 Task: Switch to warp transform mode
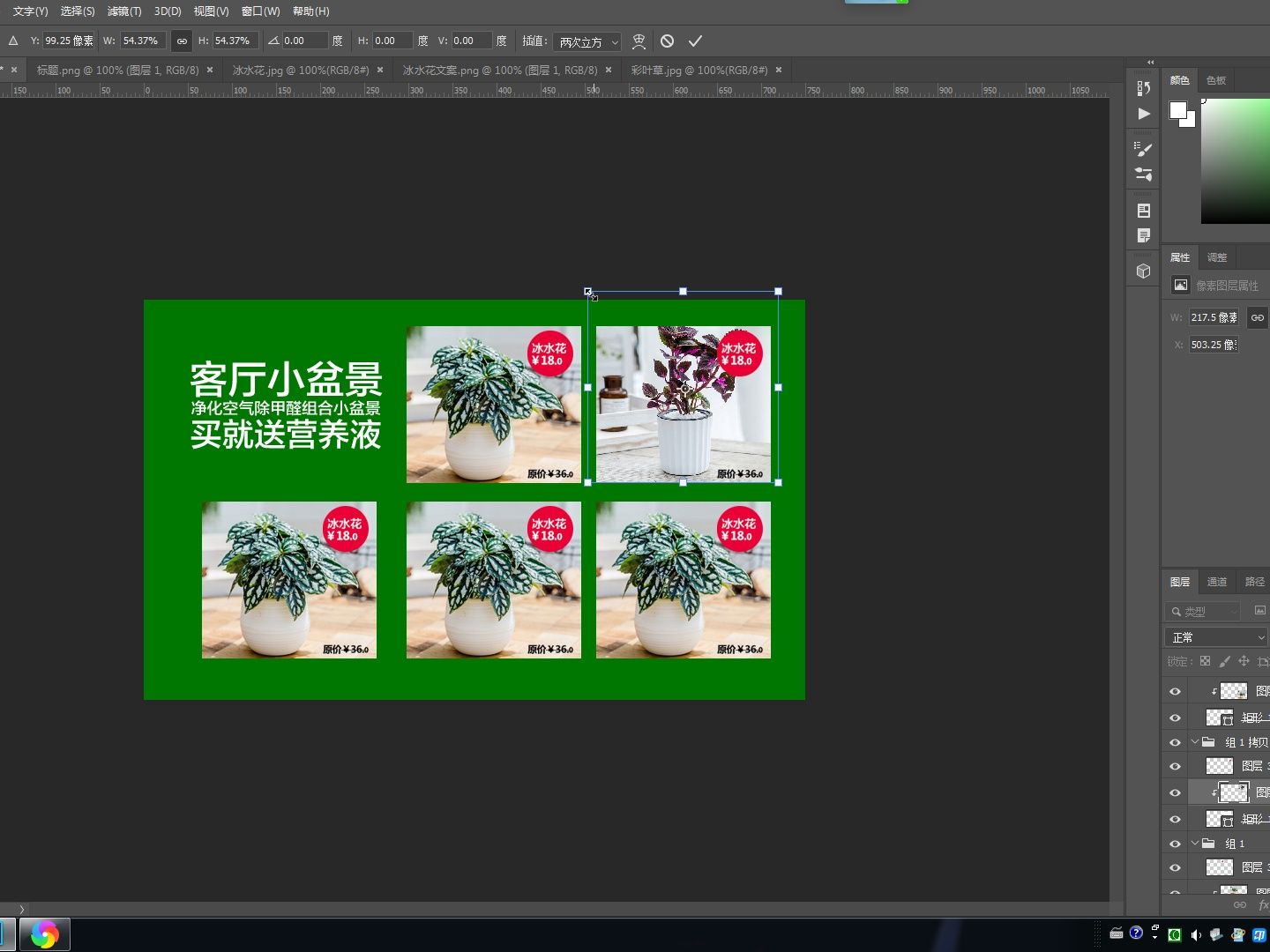click(639, 41)
